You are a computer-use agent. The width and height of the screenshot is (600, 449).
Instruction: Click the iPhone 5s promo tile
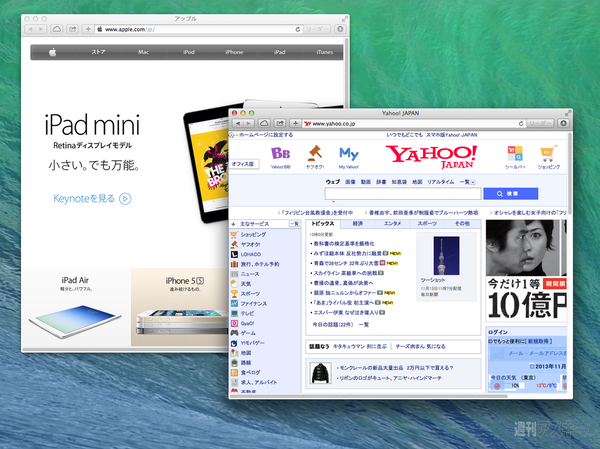point(180,307)
